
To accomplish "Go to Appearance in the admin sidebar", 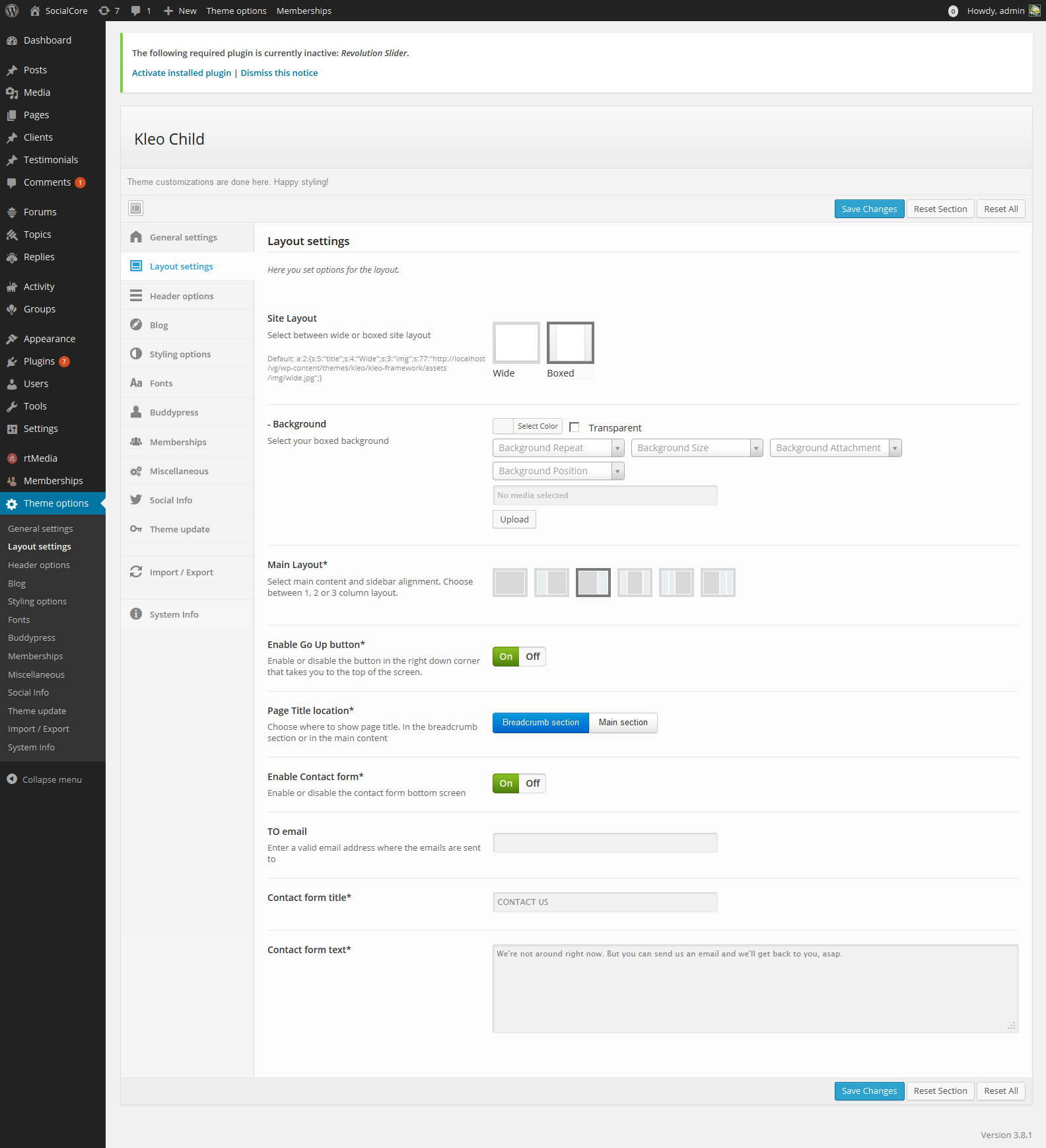I will coord(50,339).
